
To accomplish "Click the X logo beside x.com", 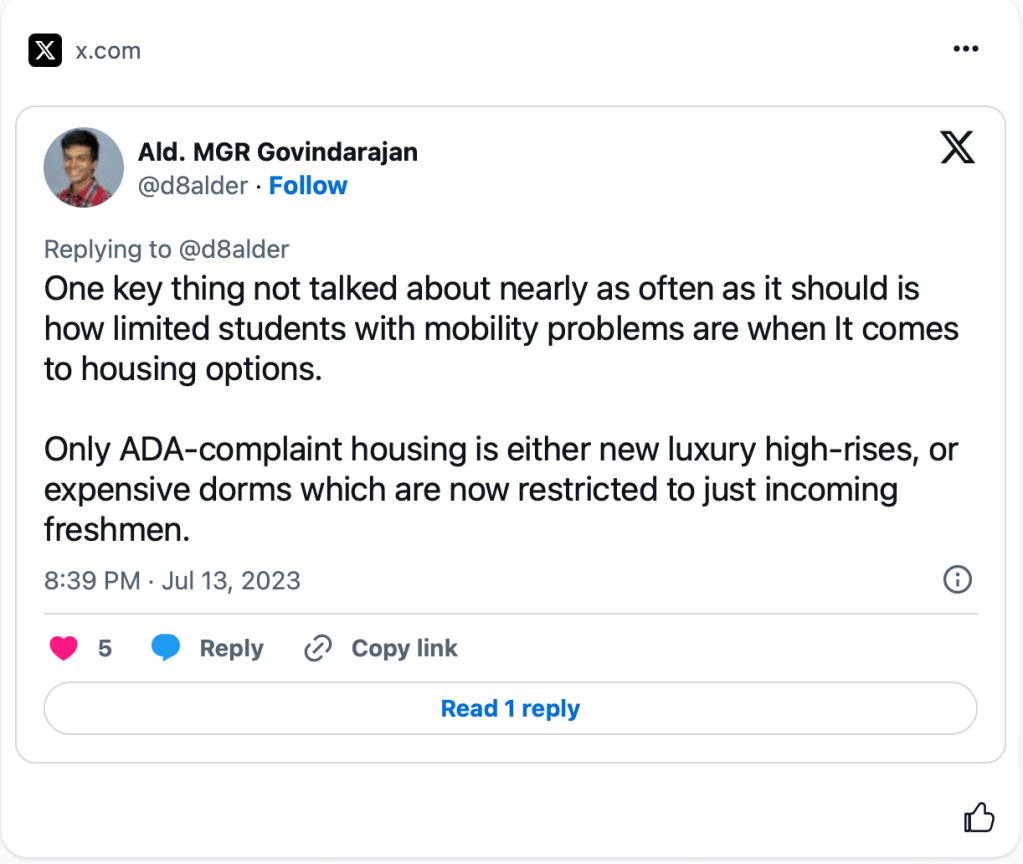I will pos(45,50).
